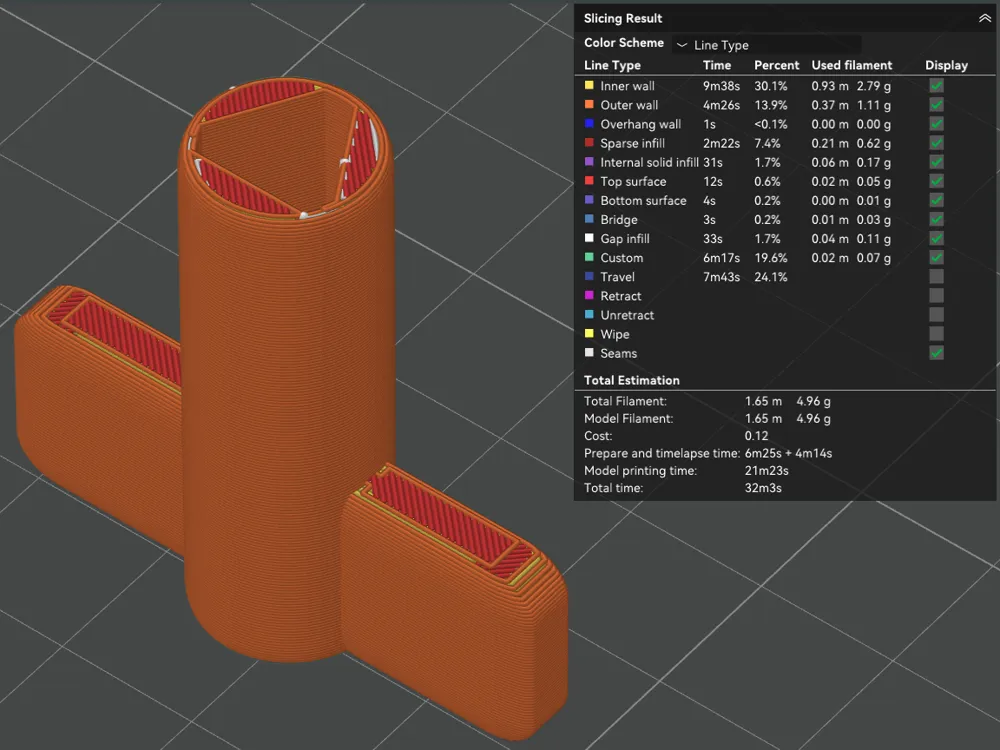Enable Unretract display checkbox
Screen dimensions: 1000x750
point(936,315)
